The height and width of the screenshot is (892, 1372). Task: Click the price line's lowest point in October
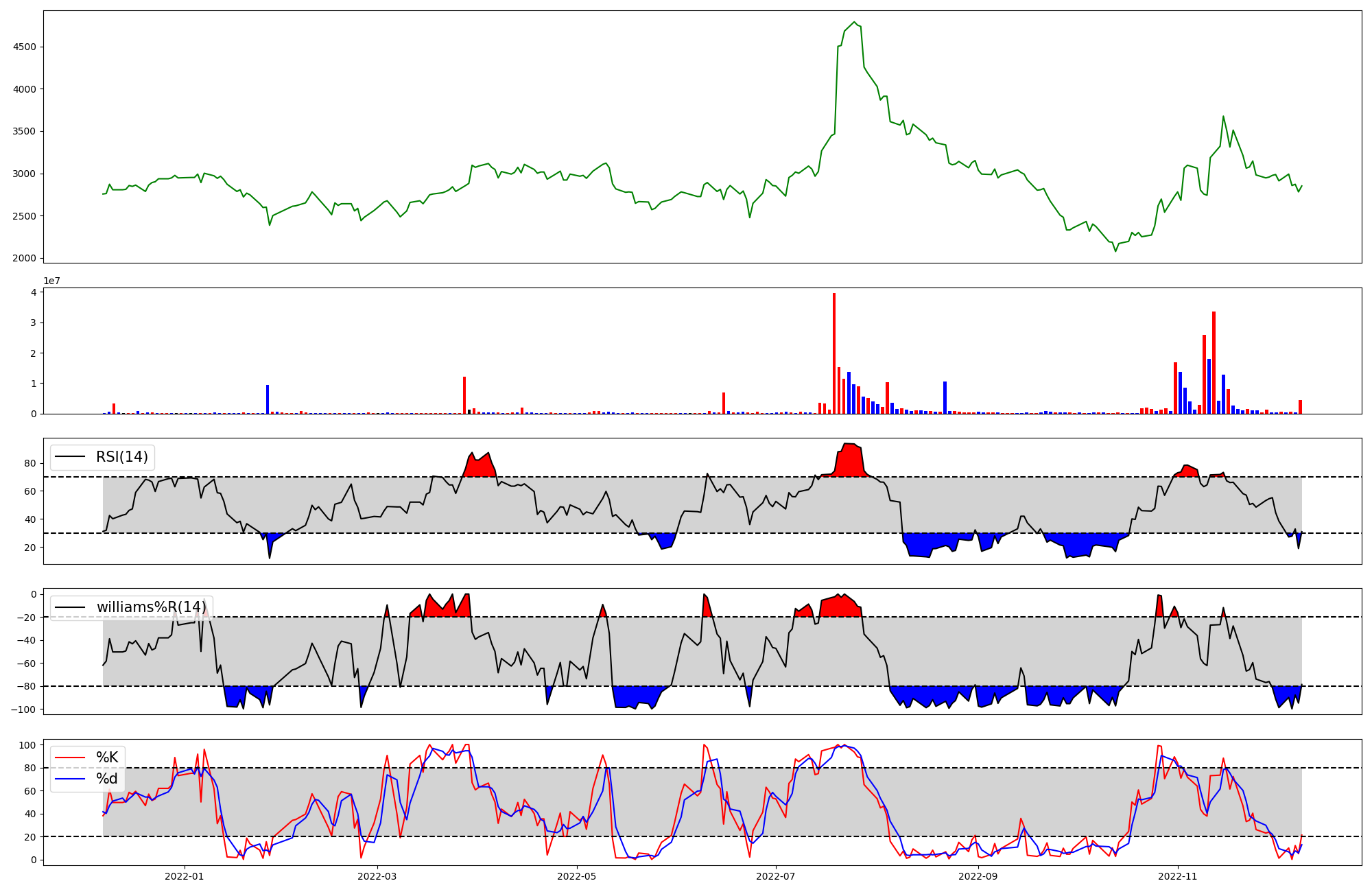1115,251
